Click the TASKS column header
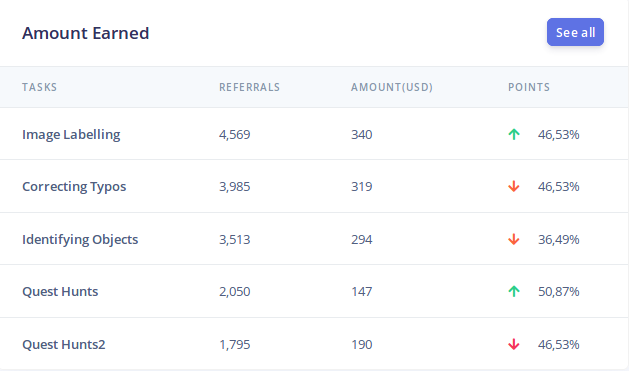 click(x=39, y=87)
